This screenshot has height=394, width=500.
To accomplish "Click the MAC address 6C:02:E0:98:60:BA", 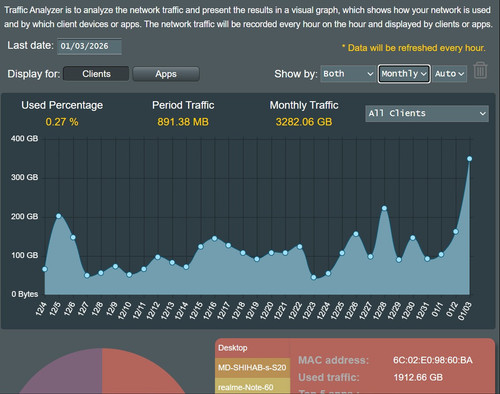I will pos(433,360).
